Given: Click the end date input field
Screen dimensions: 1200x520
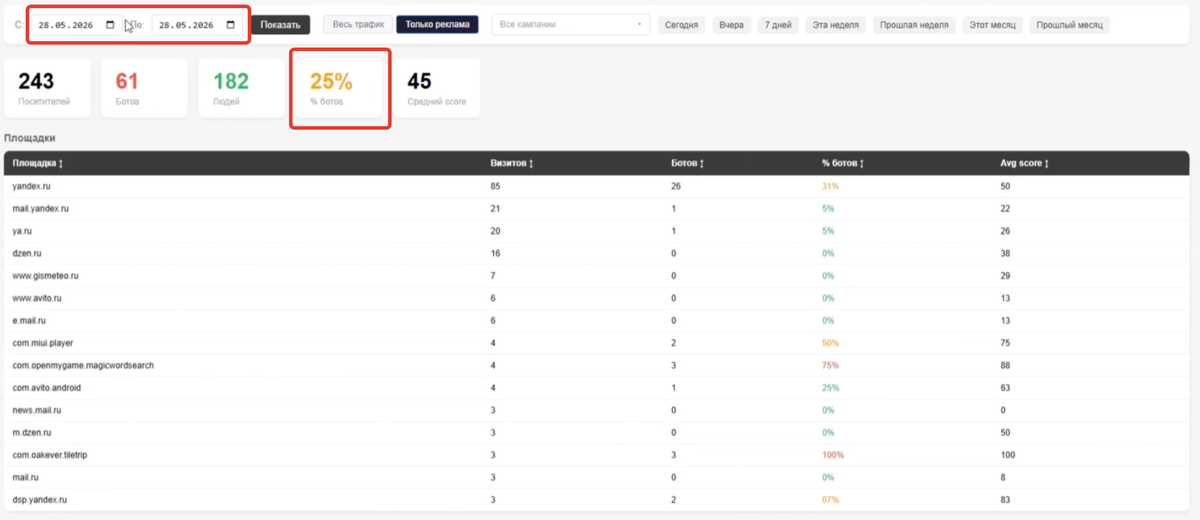Looking at the screenshot, I should (196, 25).
